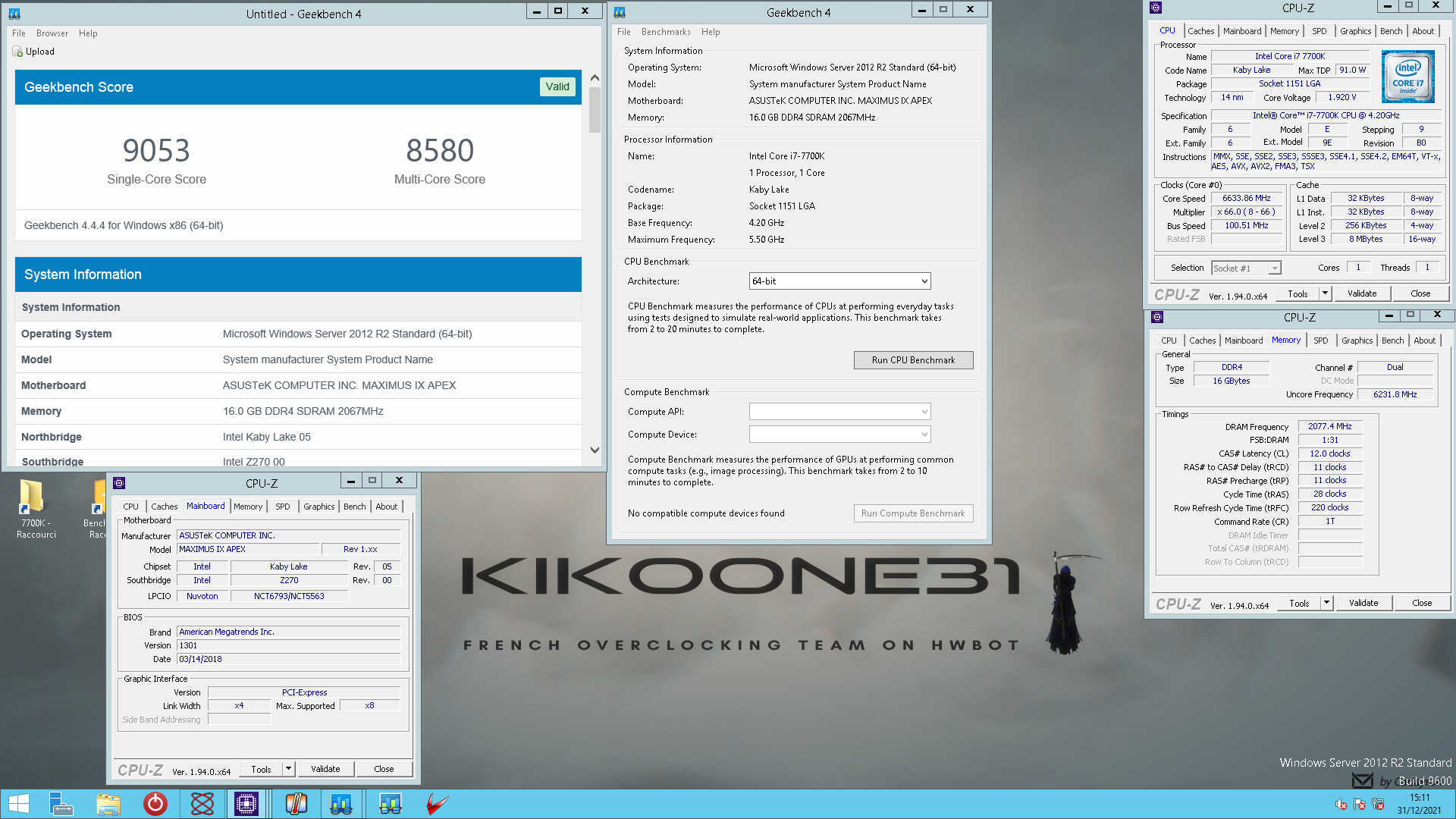This screenshot has width=1456, height=819.
Task: Click DRAM Frequency value 2077.4 MHz
Action: 1330,427
